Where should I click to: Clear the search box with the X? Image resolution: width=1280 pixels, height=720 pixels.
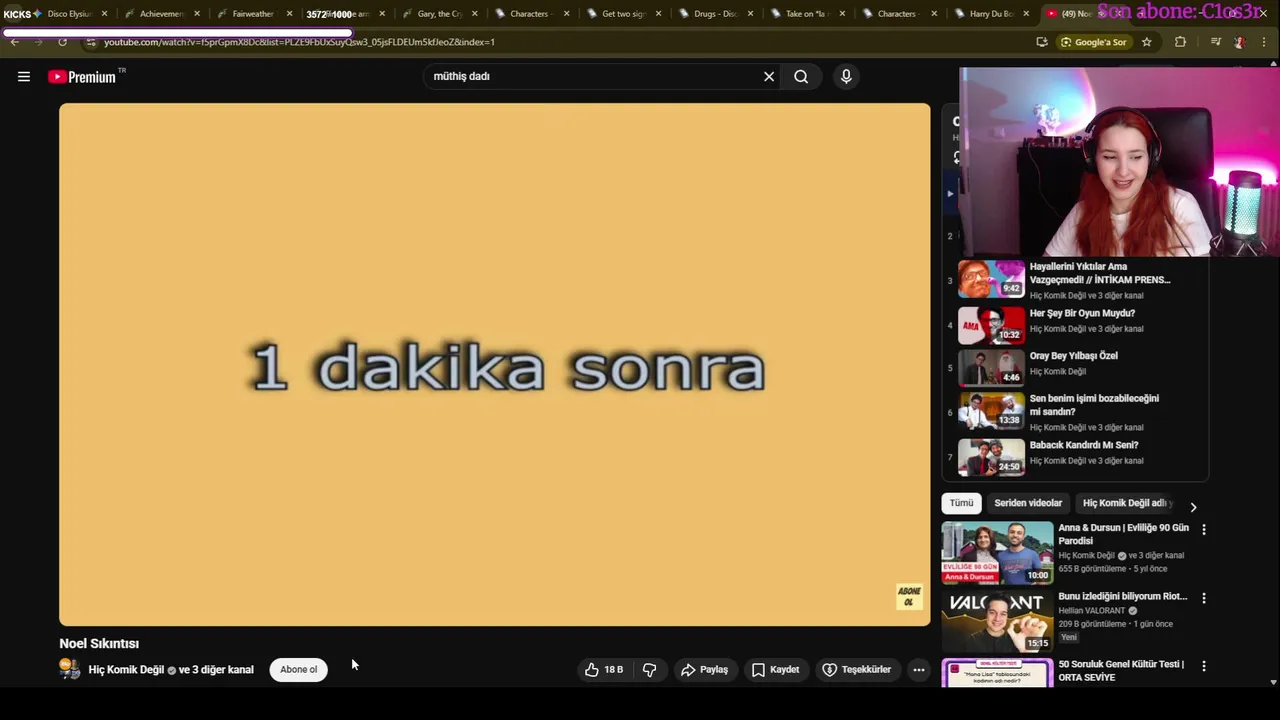click(x=769, y=76)
